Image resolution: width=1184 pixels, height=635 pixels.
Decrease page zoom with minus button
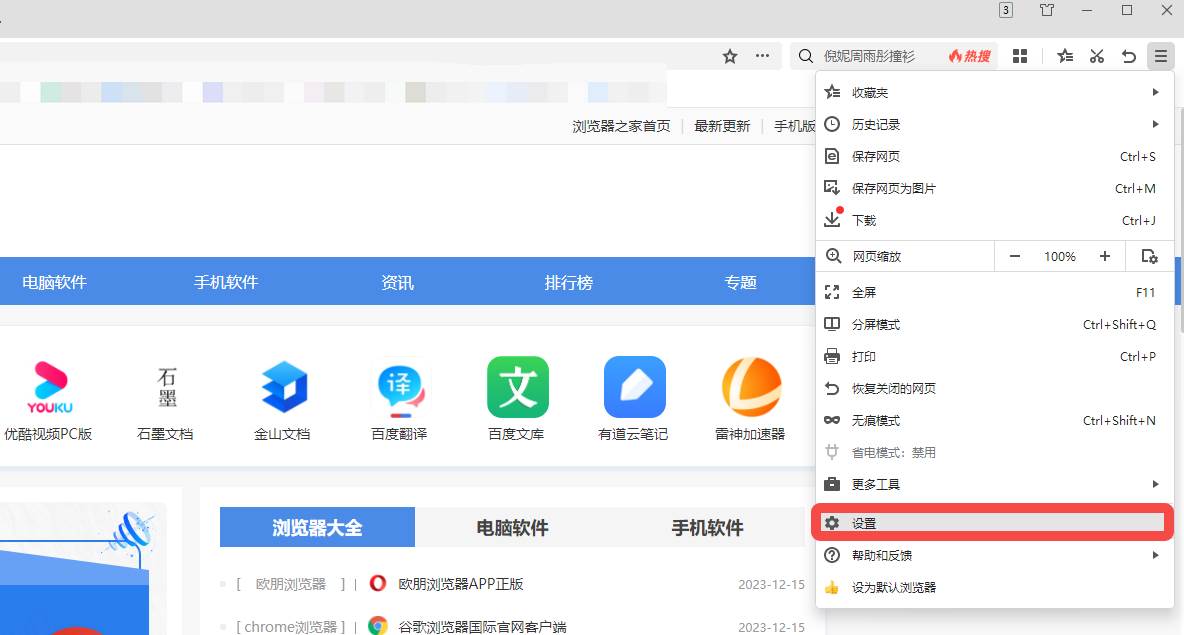[x=1015, y=257]
